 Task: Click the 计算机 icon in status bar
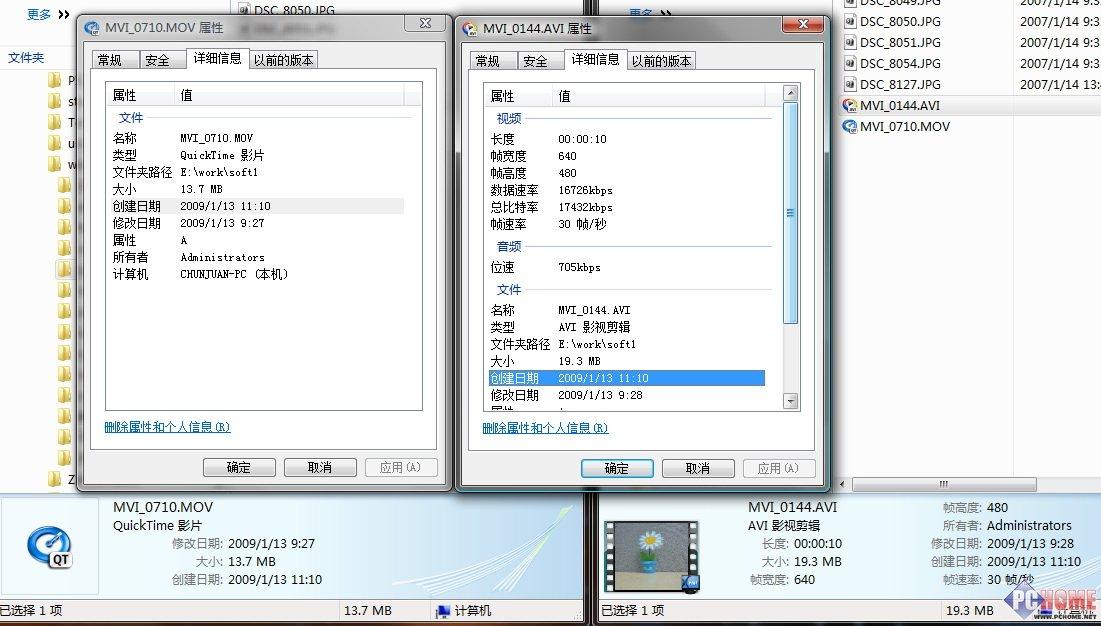pos(443,611)
